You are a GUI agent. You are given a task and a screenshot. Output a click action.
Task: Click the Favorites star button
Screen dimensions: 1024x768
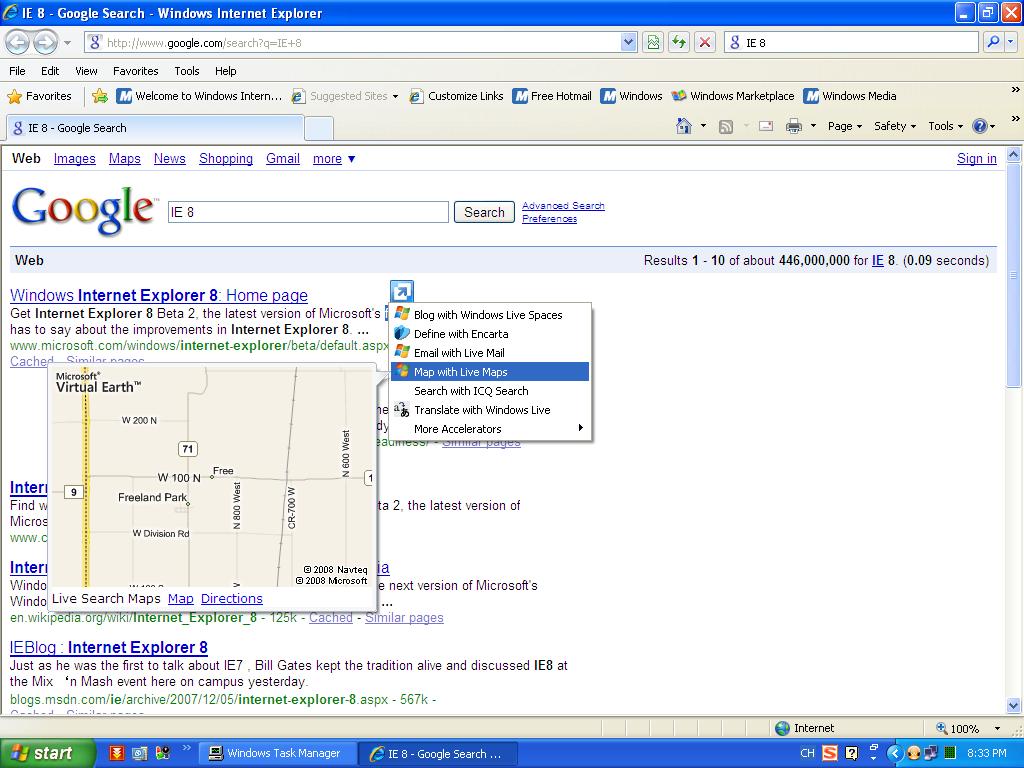[39, 96]
